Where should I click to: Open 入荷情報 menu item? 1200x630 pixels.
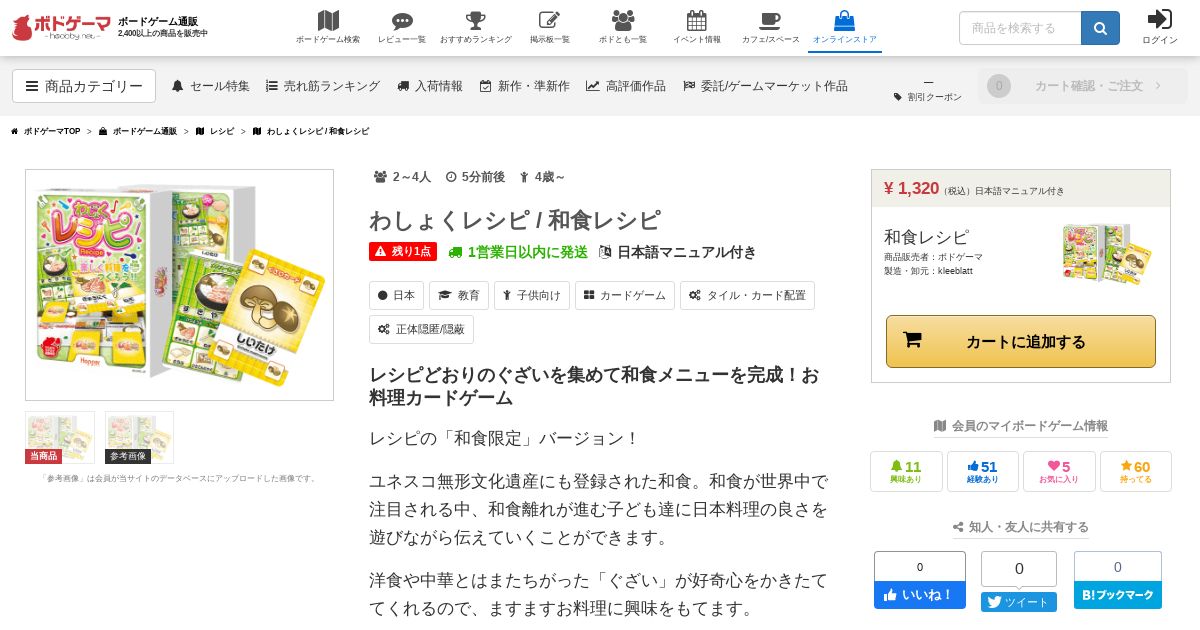pos(430,86)
